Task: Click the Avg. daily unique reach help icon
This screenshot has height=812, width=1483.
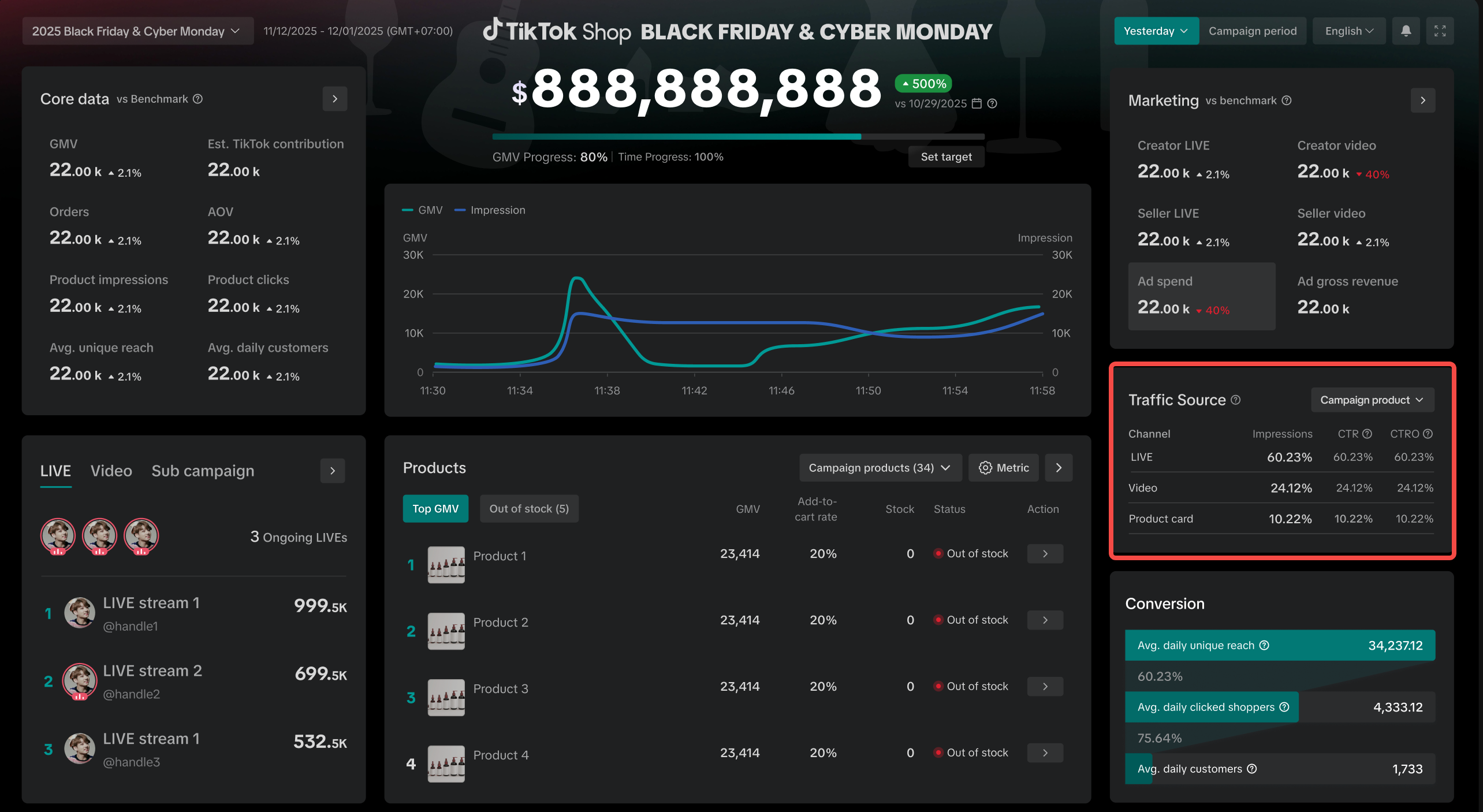Action: click(x=1264, y=645)
